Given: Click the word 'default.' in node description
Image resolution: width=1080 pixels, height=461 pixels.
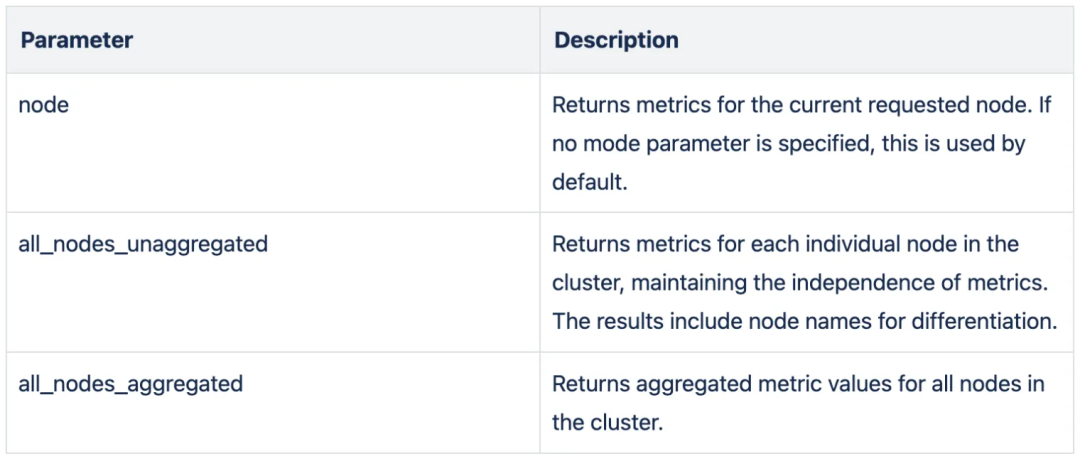Looking at the screenshot, I should (589, 183).
